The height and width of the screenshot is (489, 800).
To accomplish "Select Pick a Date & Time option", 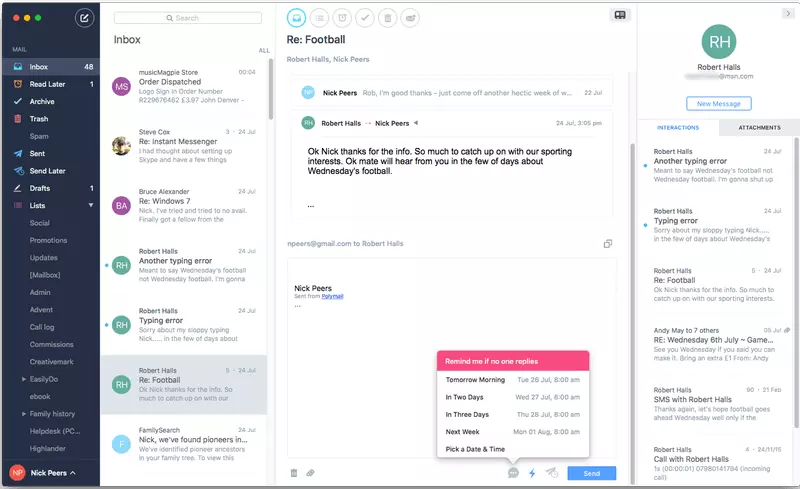I will [513, 449].
